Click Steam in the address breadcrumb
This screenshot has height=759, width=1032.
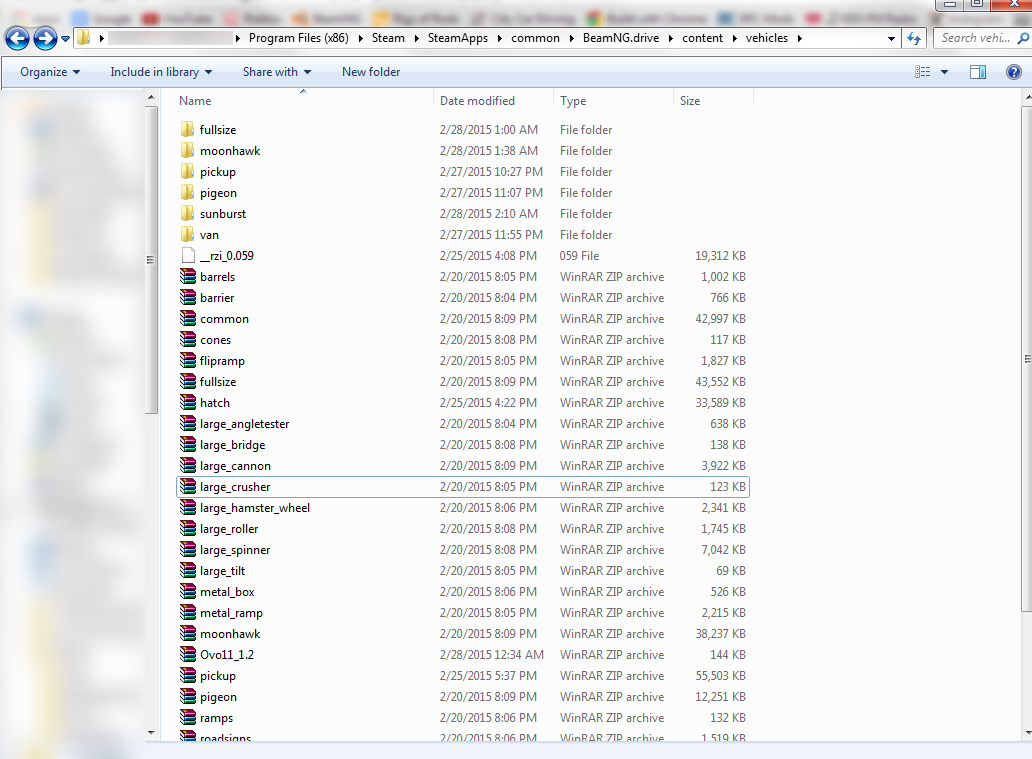(x=388, y=38)
